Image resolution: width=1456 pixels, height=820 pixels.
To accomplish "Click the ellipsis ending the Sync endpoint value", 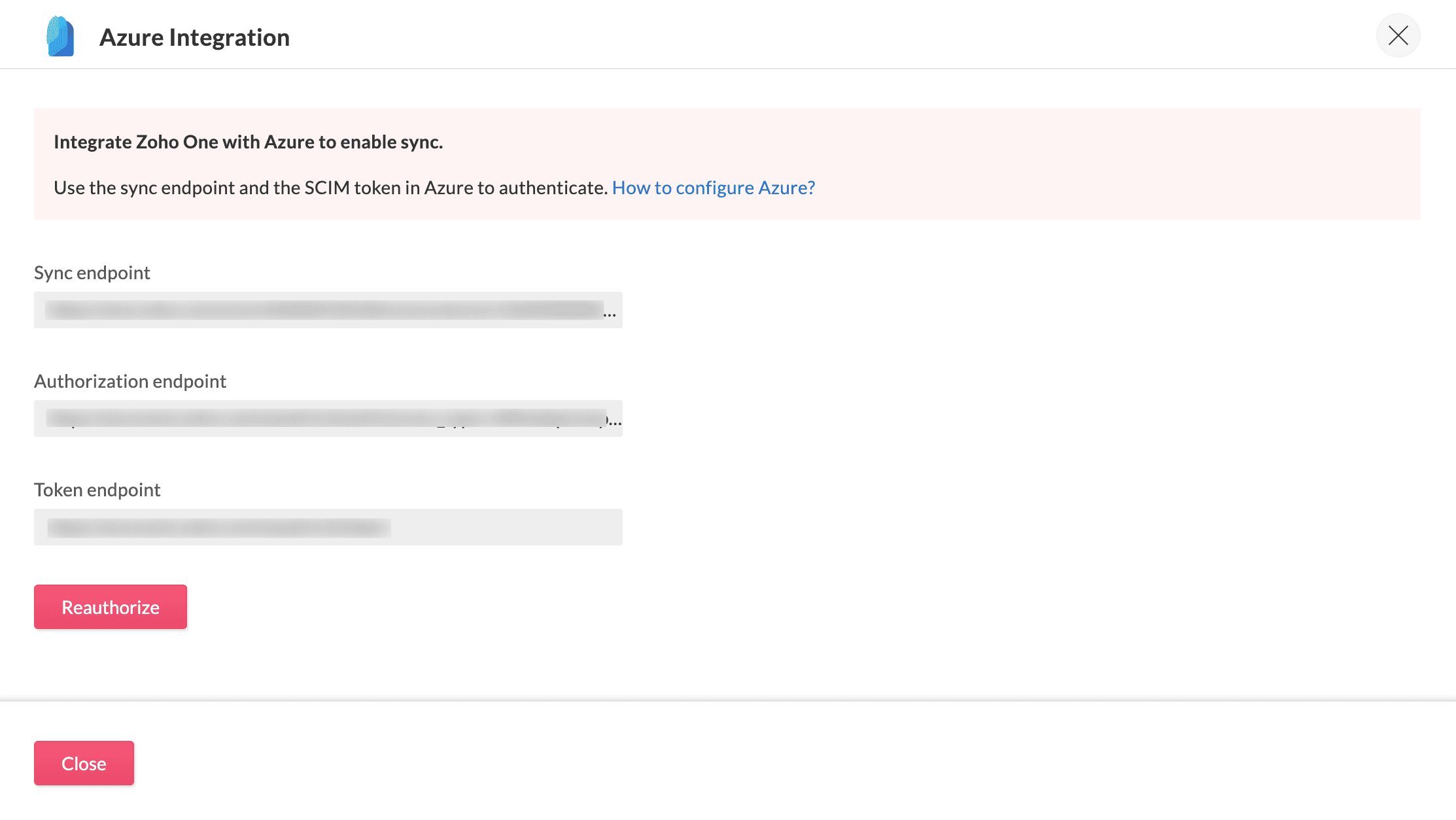I will click(x=610, y=315).
